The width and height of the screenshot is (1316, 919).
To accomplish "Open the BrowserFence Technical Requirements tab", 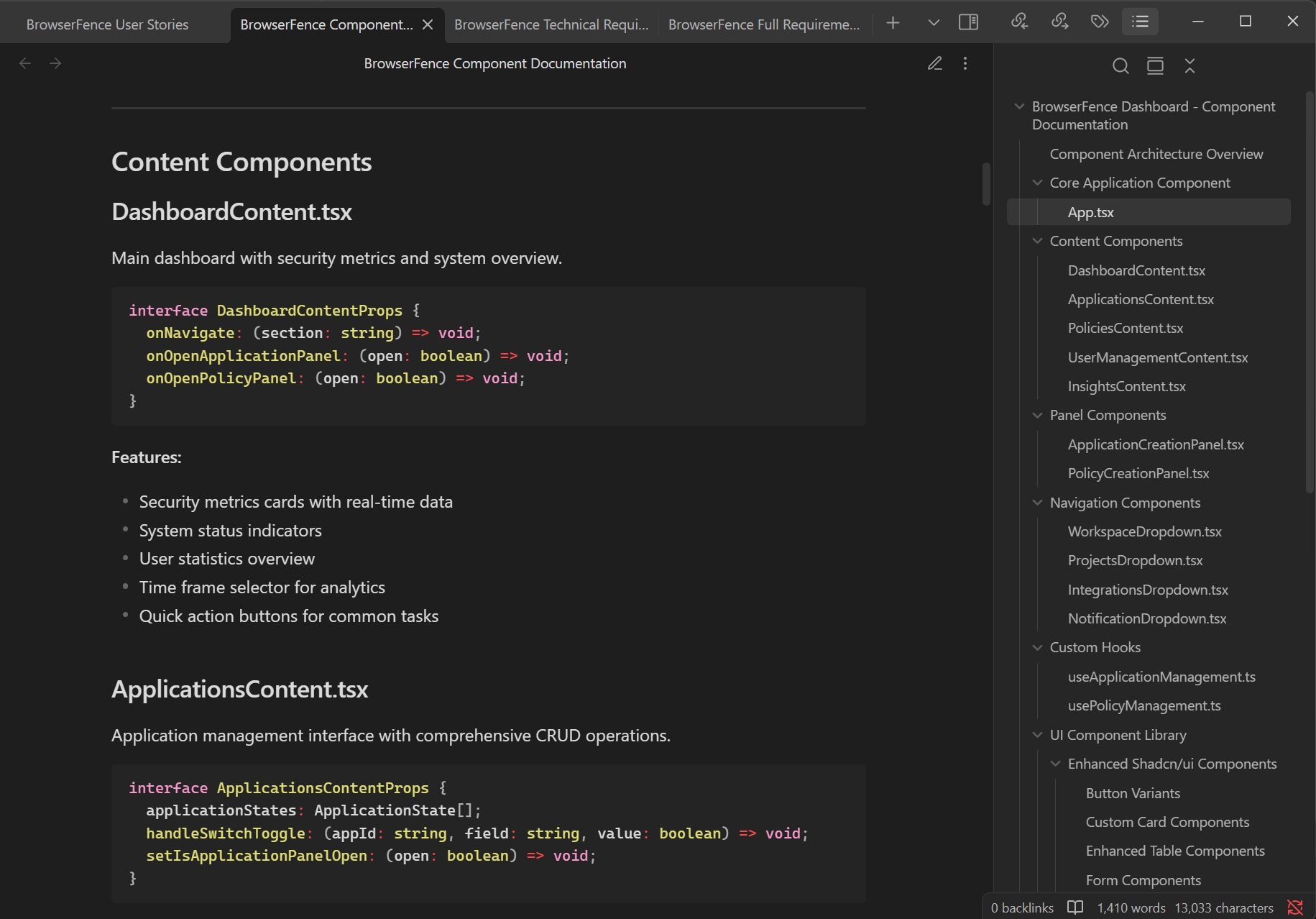I will coord(551,23).
